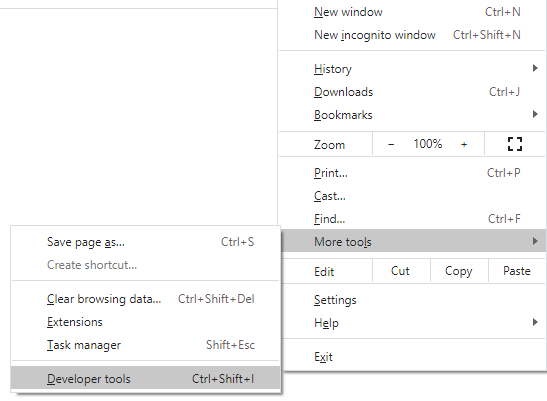Click the Copy button in Edit row
Viewport: 547px width, 401px height.
point(459,271)
